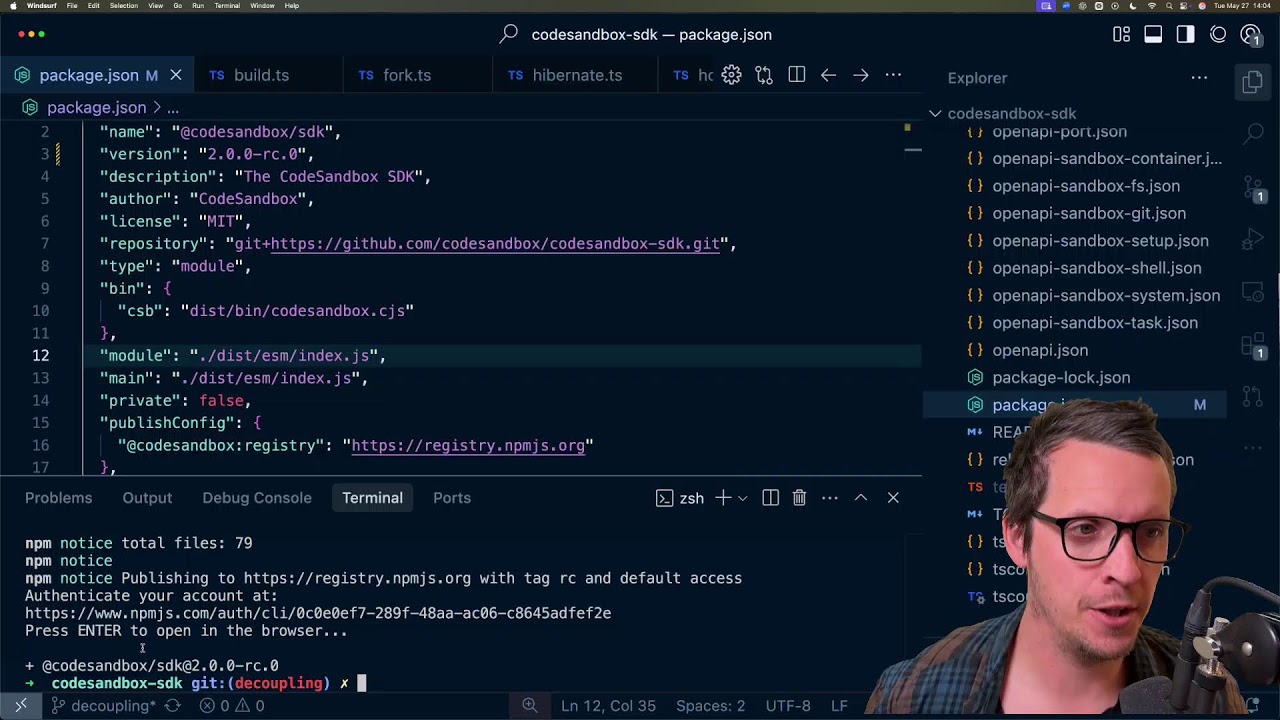Open the registry.npmjs.org link in editor
Image resolution: width=1280 pixels, height=720 pixels.
coord(468,446)
